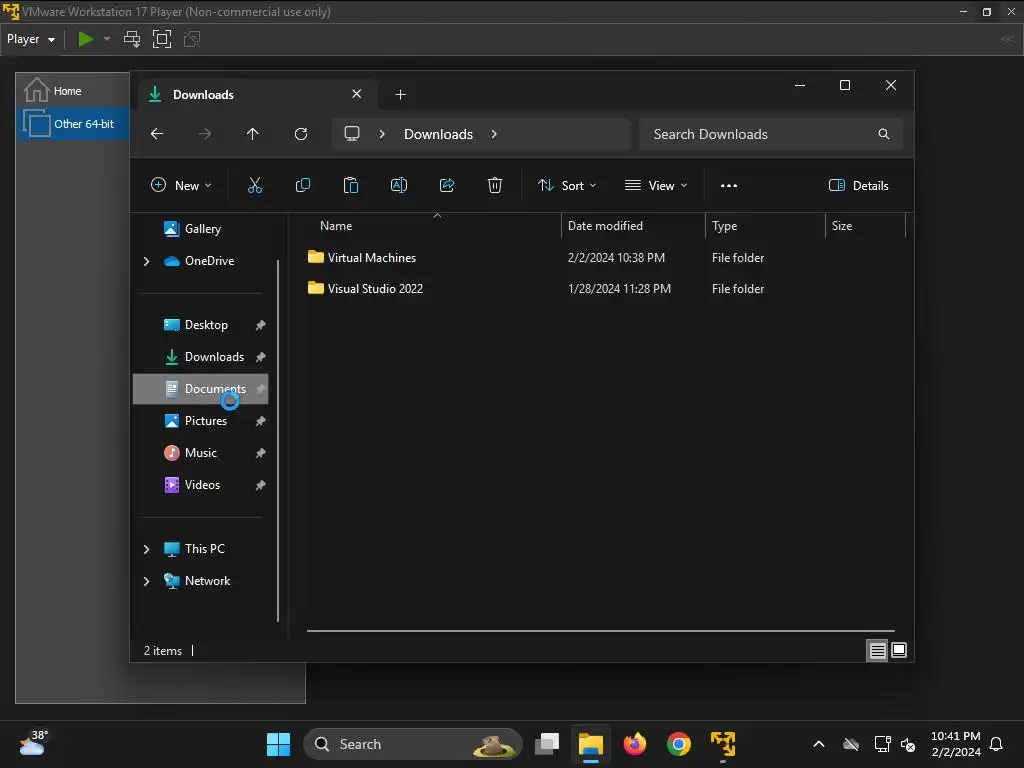Open Task View in taskbar
This screenshot has width=1024, height=768.
[547, 744]
